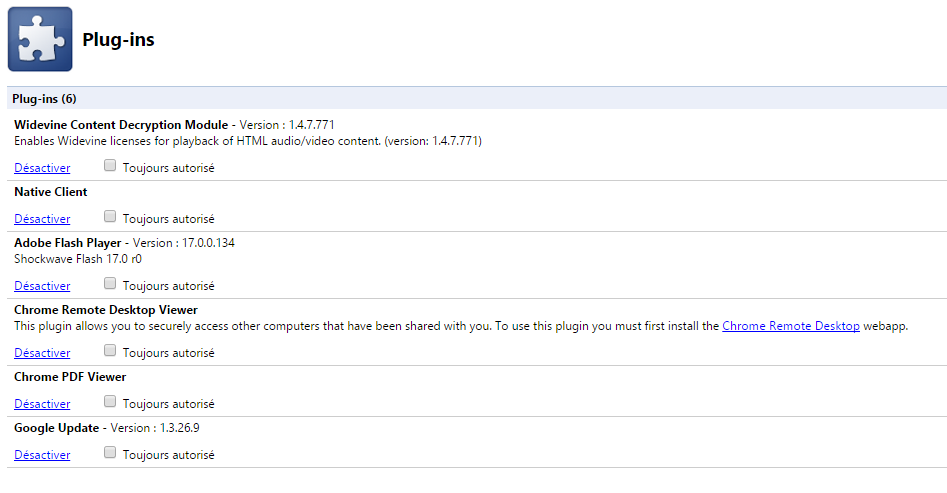This screenshot has height=493, width=947.
Task: Check Toujours autorisé for Native Client
Action: click(x=110, y=216)
